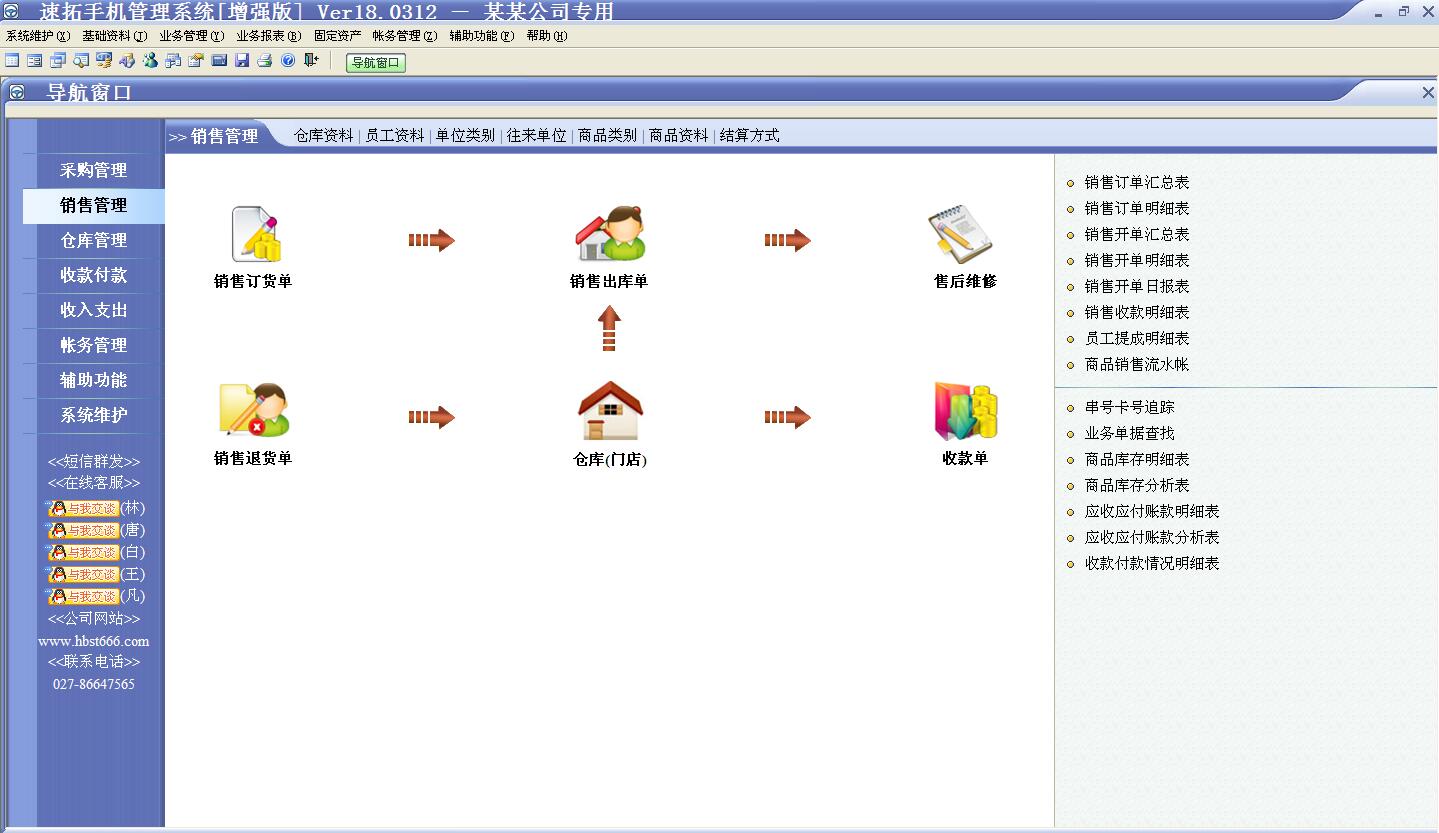Open the 仓库资料 link in top bar

point(324,135)
